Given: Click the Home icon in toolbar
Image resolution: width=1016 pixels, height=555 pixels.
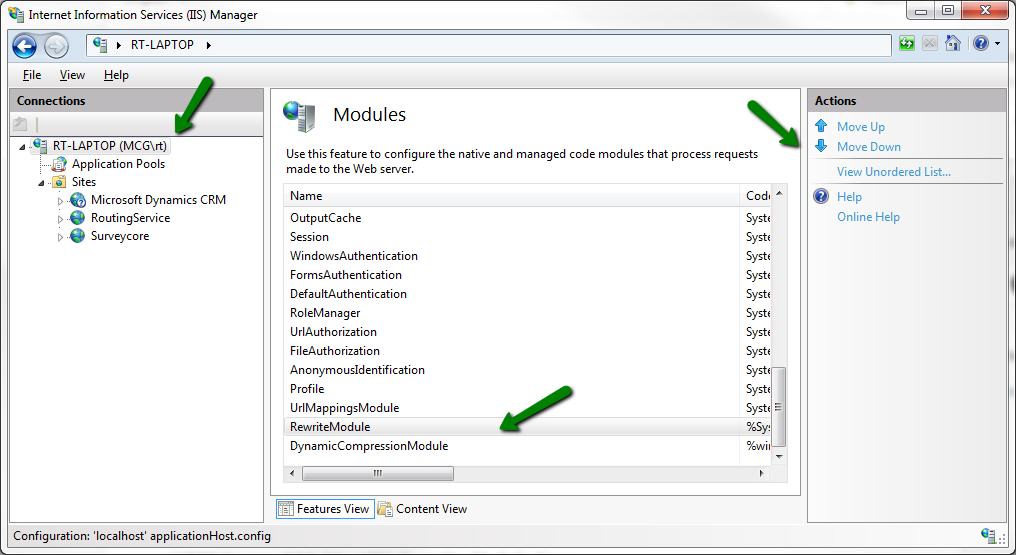Looking at the screenshot, I should coord(953,44).
